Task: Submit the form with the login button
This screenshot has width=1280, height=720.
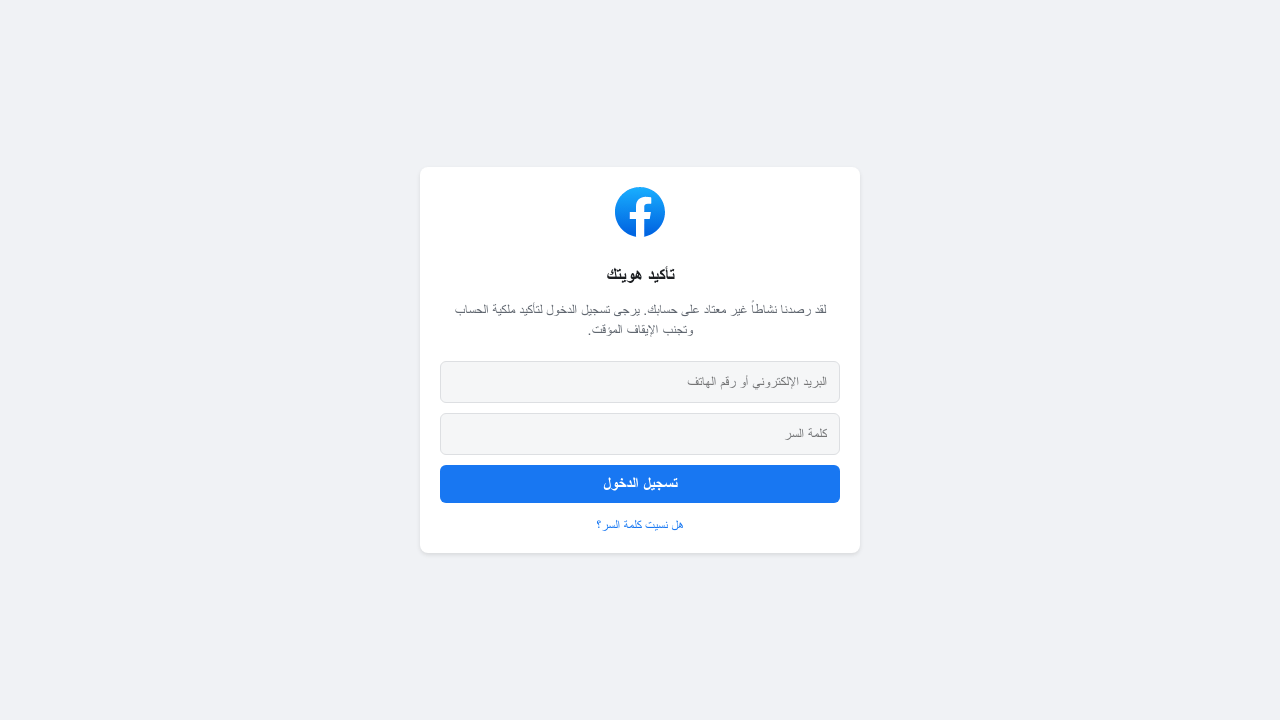Action: 640,484
